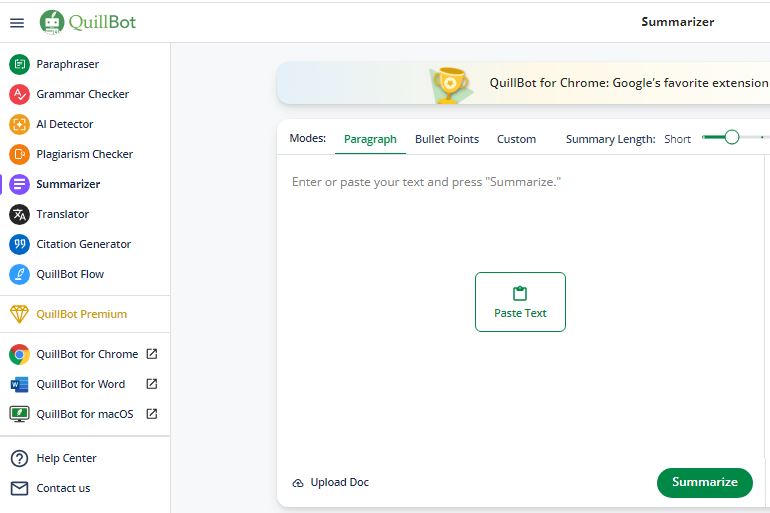Screen dimensions: 770x513
Task: Click the AI Detector orange icon
Action: tap(20, 124)
